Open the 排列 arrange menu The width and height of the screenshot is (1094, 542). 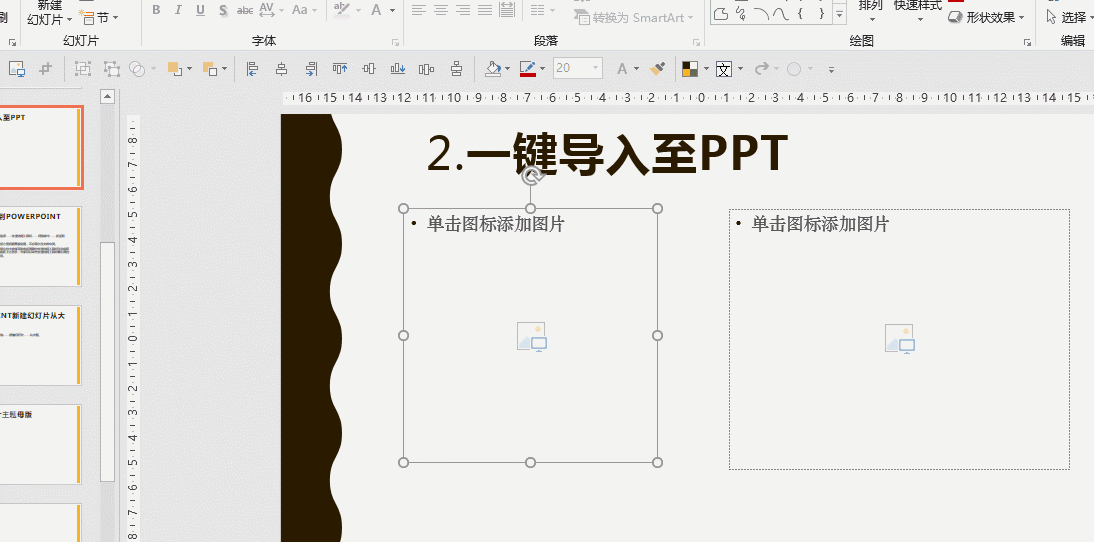[870, 10]
